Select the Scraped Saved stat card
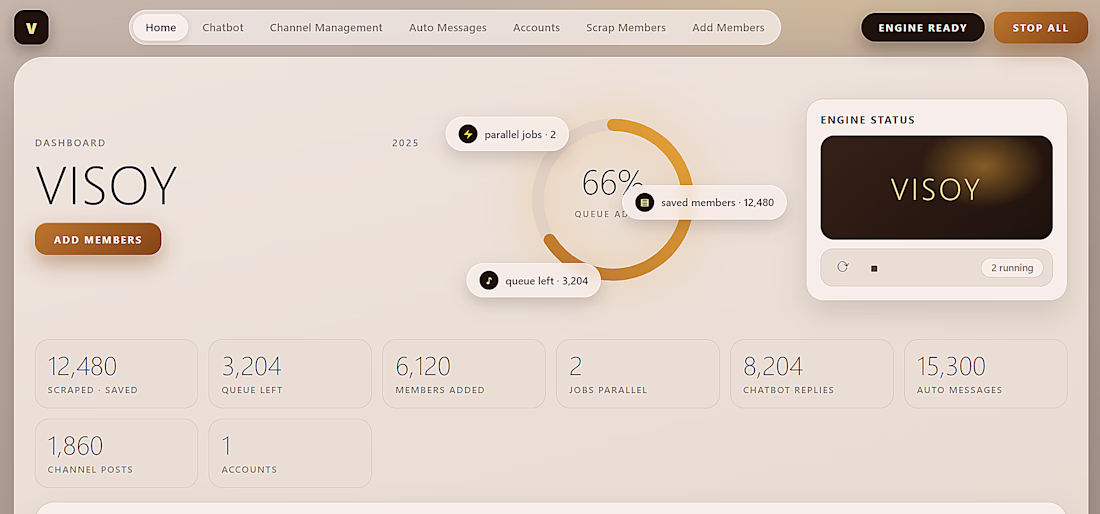Viewport: 1100px width, 514px height. [116, 374]
